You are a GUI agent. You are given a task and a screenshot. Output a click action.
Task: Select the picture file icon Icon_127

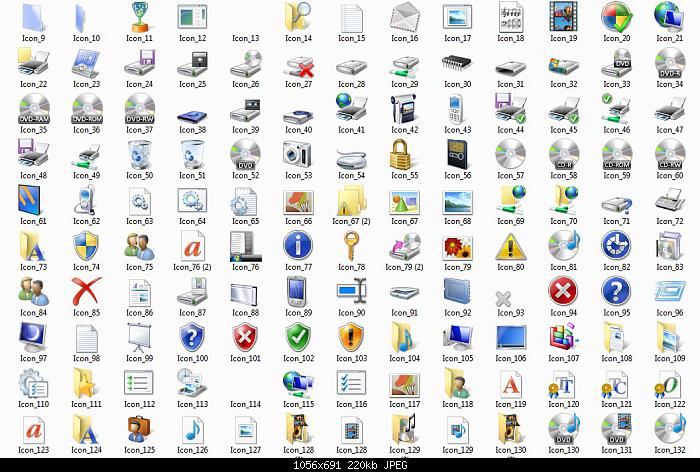click(246, 430)
